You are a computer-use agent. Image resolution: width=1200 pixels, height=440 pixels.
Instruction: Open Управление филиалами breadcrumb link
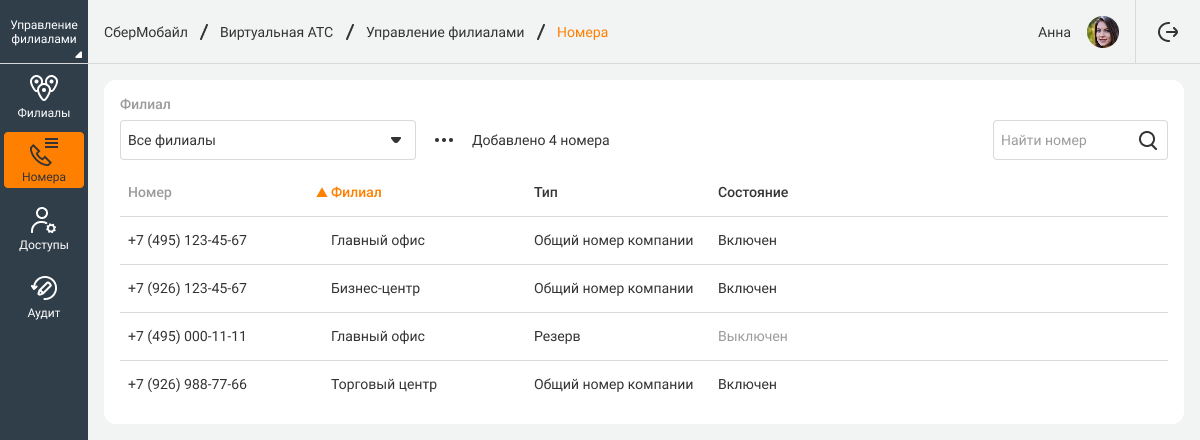pos(445,32)
